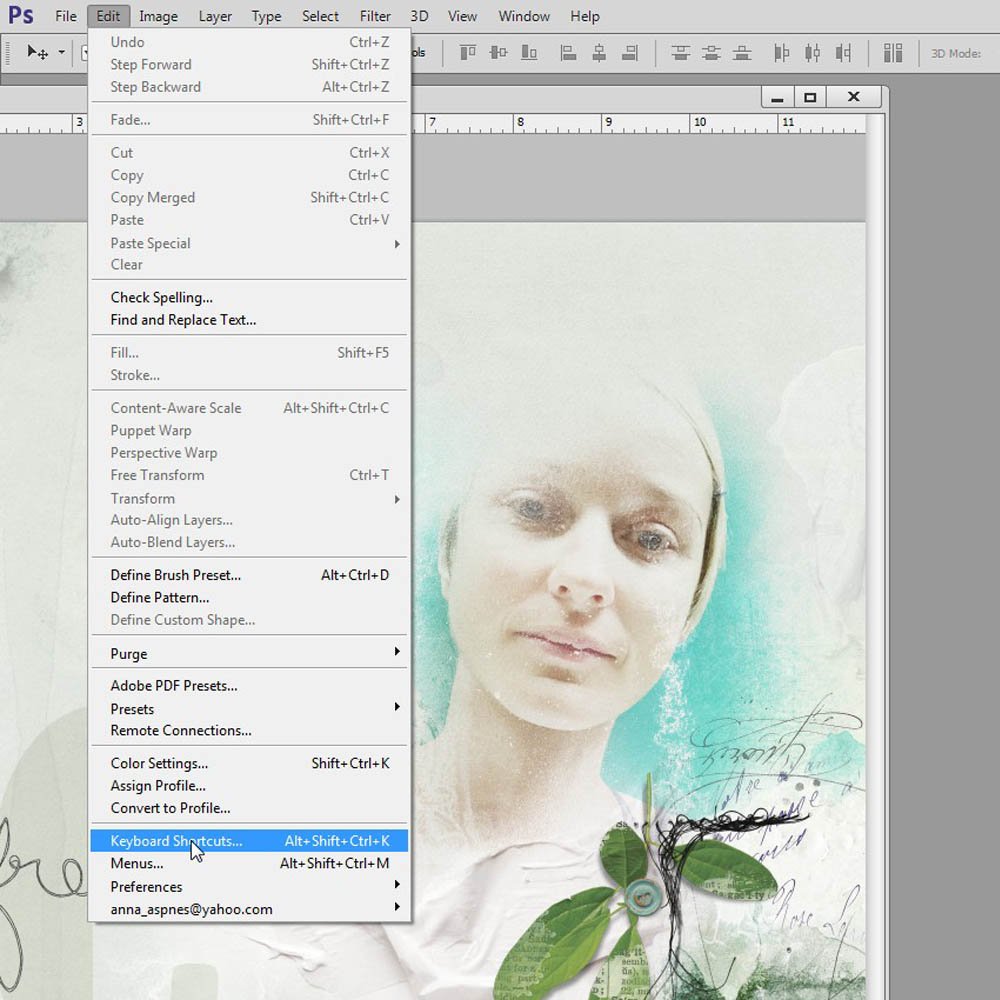Image resolution: width=1000 pixels, height=1000 pixels.
Task: Expand the Paste Special submenu arrow
Action: point(397,244)
